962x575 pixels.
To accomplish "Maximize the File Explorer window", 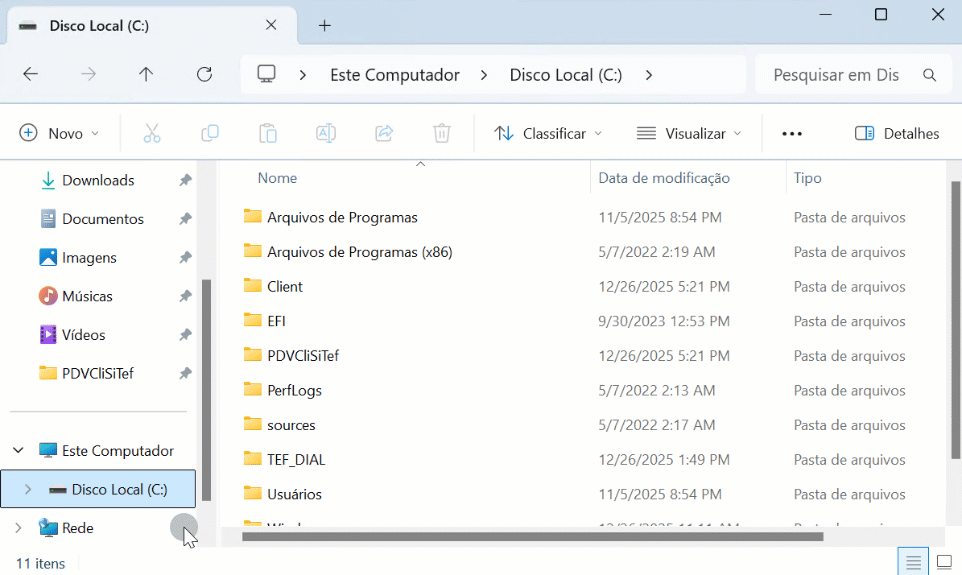I will pyautogui.click(x=881, y=14).
